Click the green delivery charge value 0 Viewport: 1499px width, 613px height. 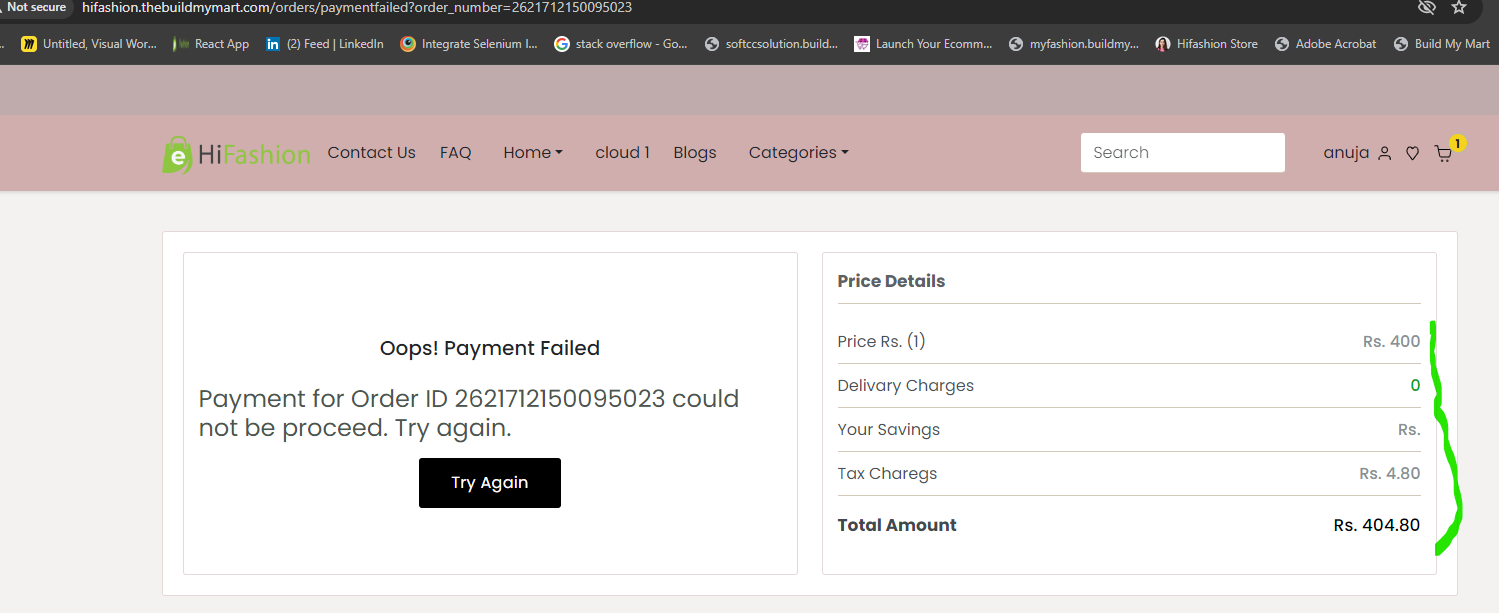coord(1415,386)
